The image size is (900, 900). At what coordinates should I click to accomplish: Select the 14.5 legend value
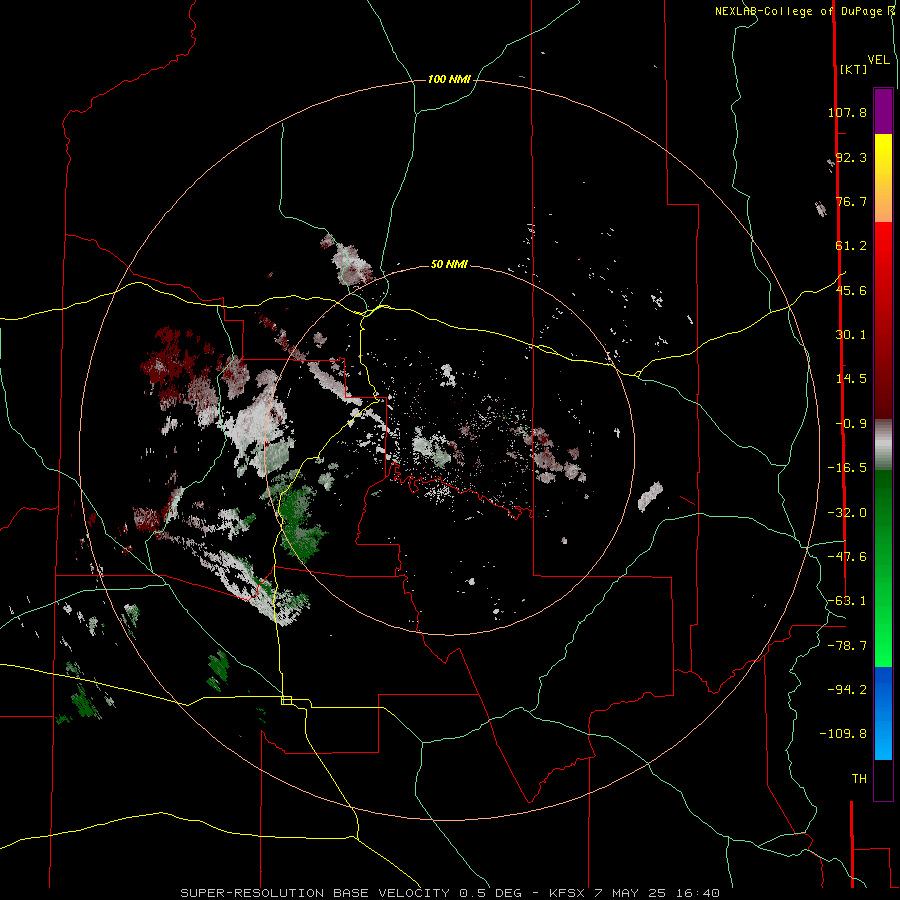click(x=851, y=379)
